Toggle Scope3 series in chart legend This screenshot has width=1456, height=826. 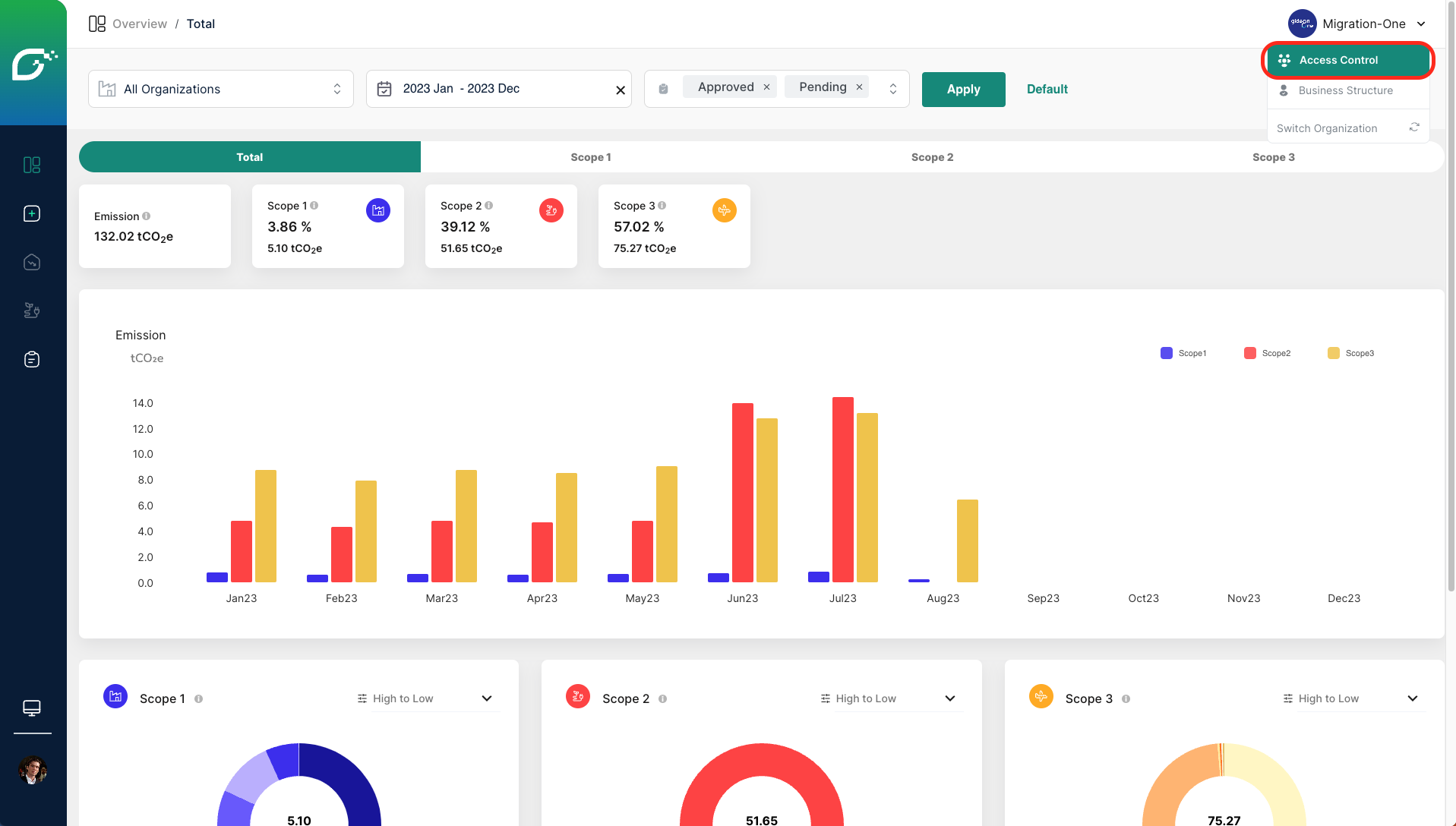coord(1350,353)
